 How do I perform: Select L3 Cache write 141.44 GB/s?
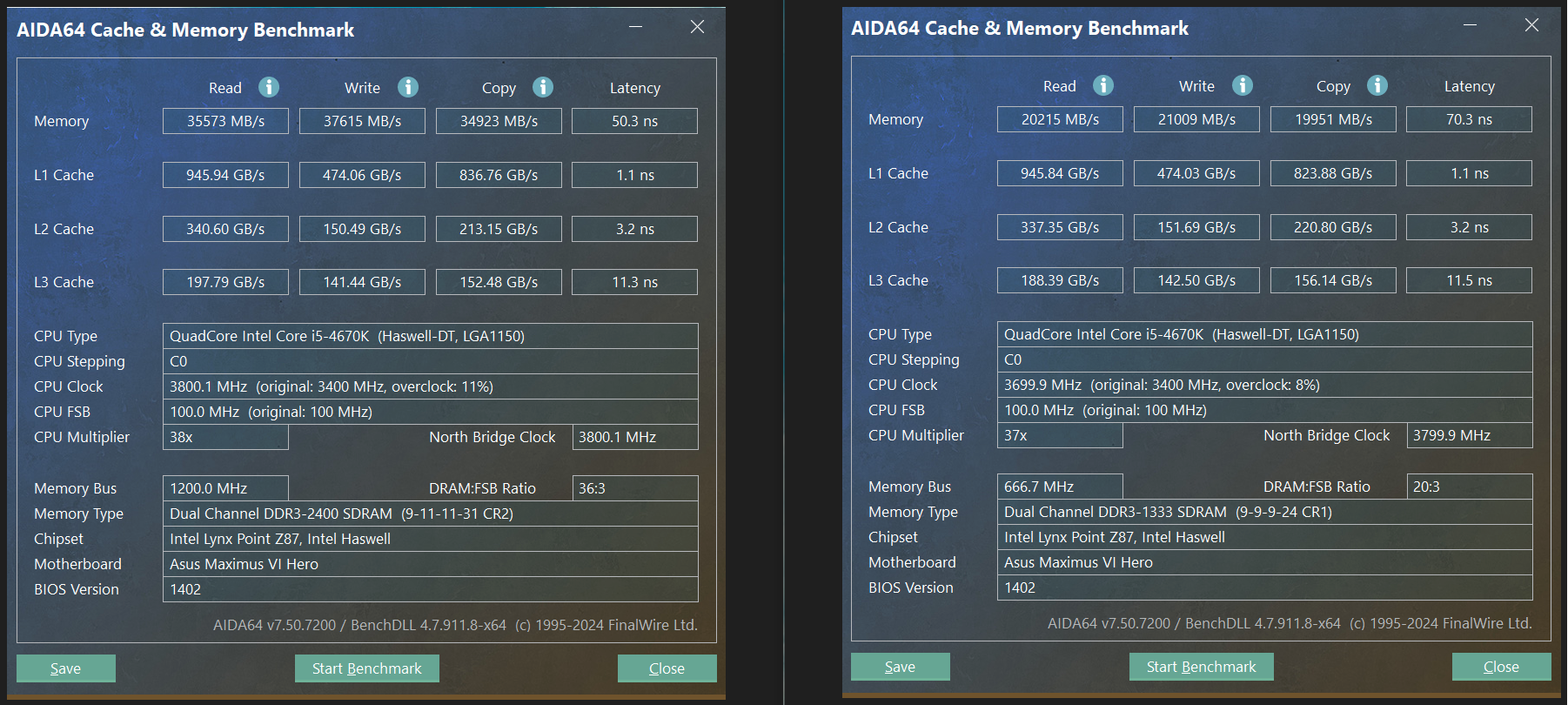[362, 282]
